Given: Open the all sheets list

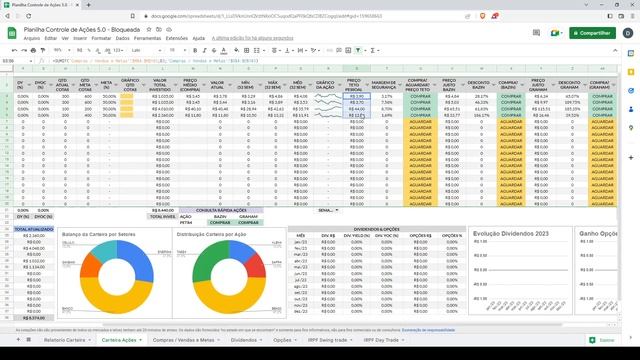Looking at the screenshot, I should pyautogui.click(x=29, y=340).
